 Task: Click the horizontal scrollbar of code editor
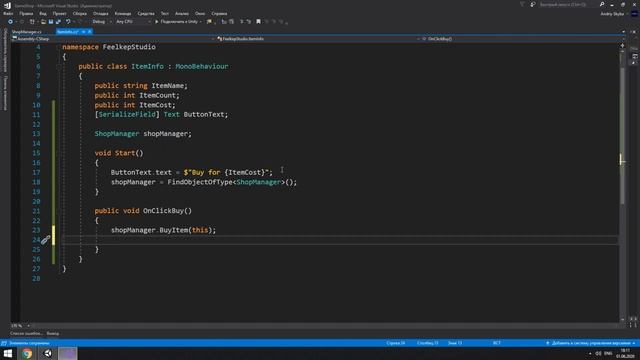click(x=324, y=326)
